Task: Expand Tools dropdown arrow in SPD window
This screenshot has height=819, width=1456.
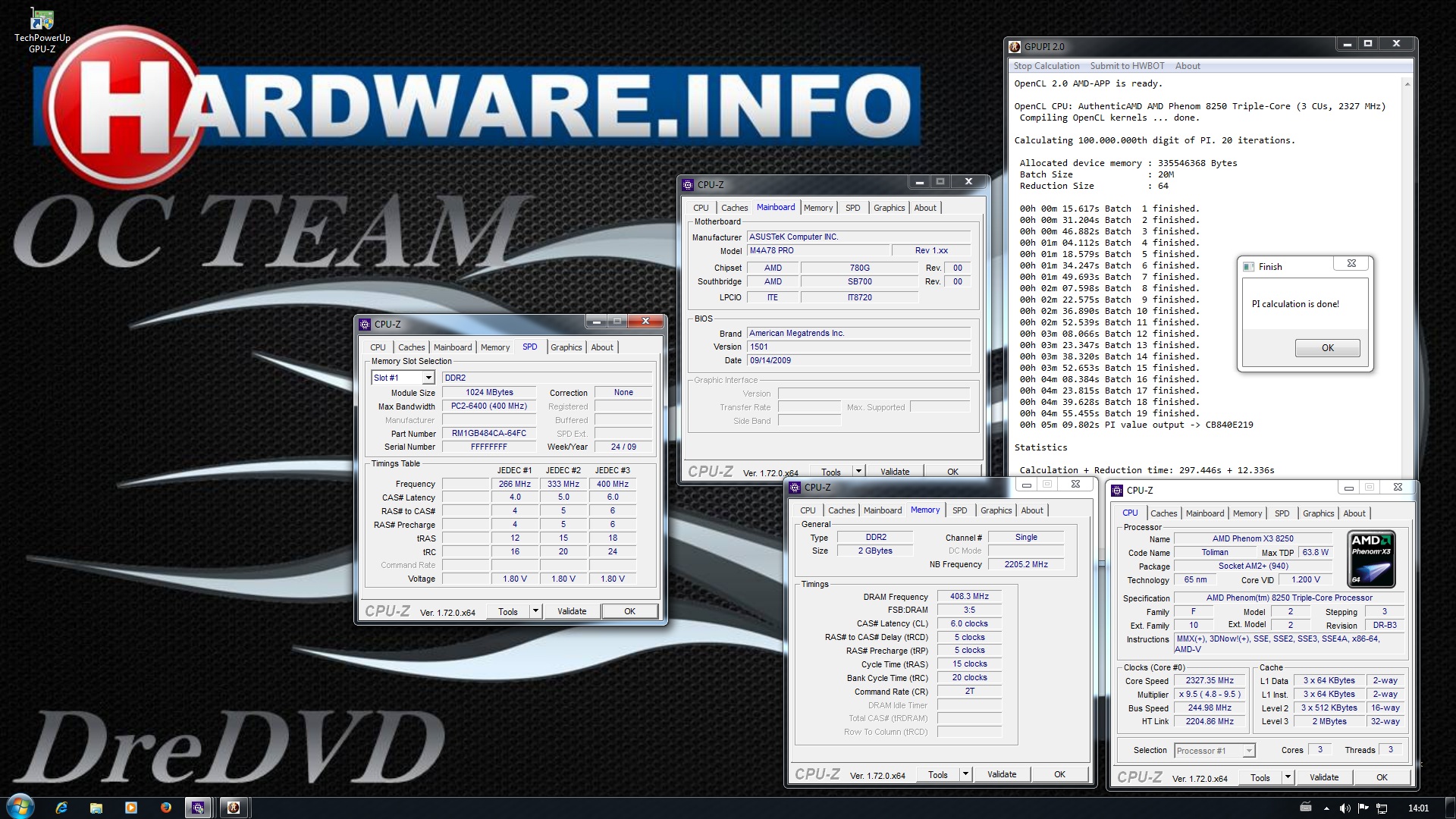Action: (x=535, y=611)
